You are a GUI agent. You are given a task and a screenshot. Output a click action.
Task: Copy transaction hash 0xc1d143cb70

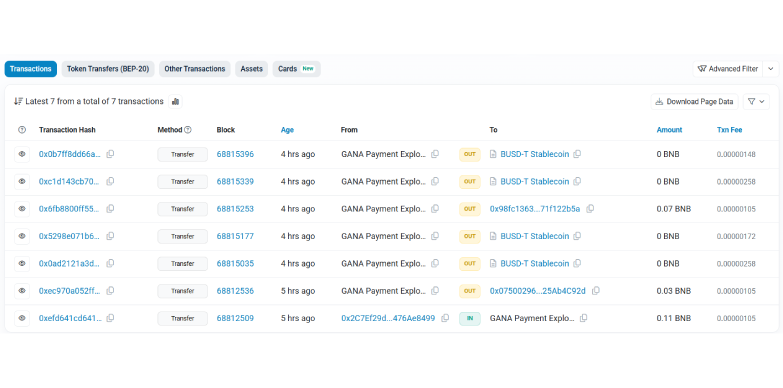110,182
